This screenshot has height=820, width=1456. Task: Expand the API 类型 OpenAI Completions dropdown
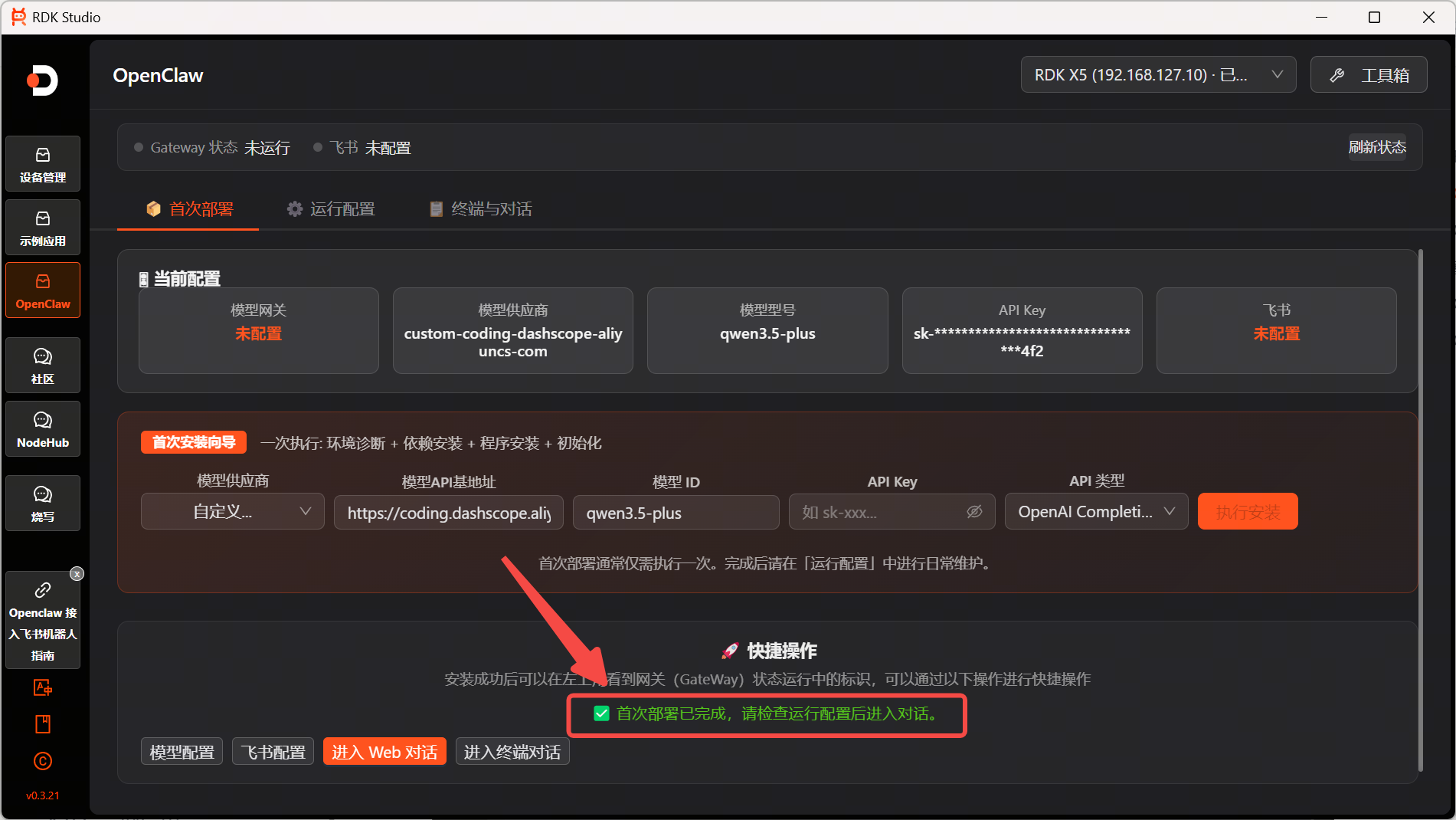click(x=1096, y=511)
